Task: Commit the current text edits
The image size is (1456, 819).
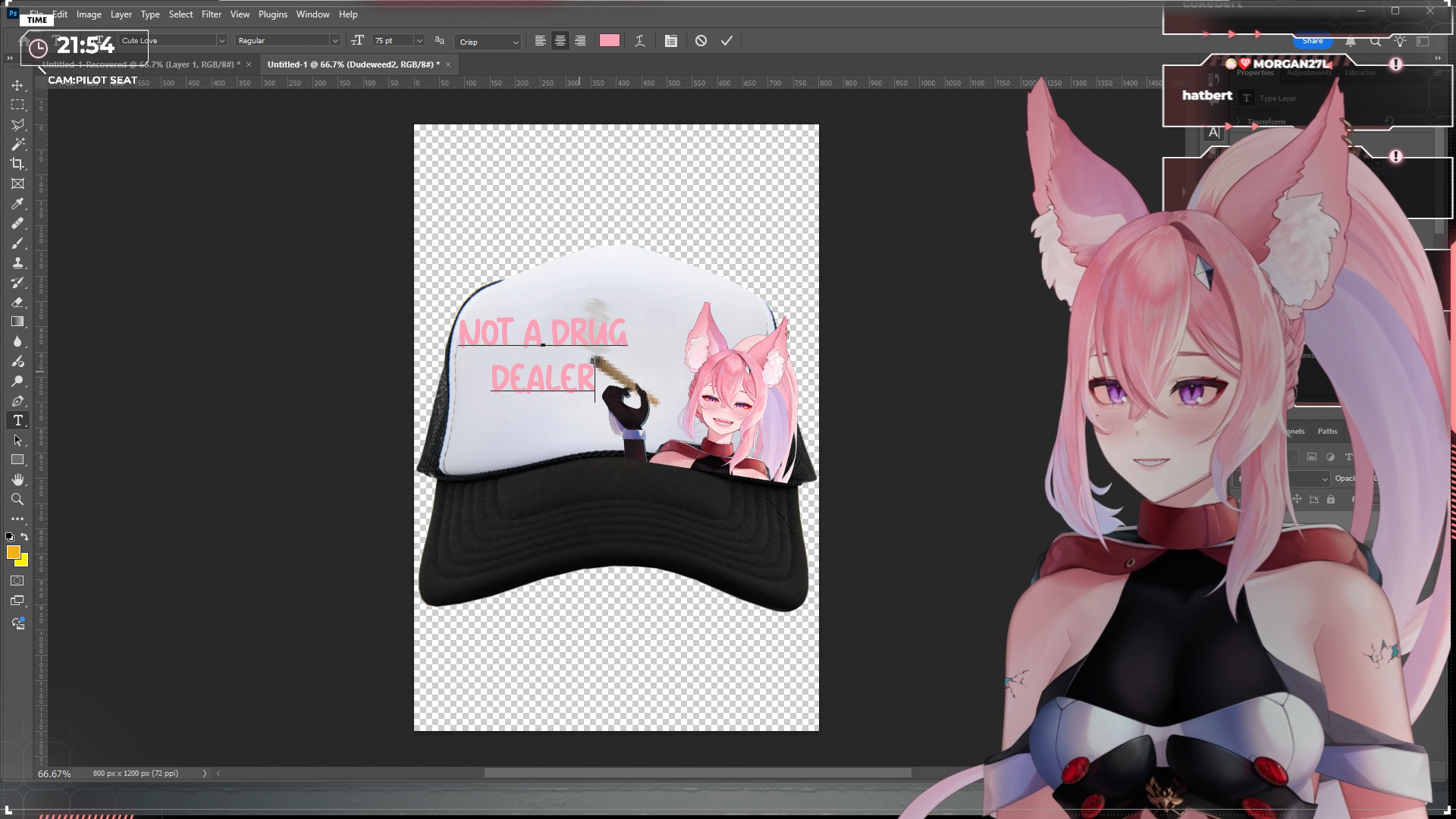Action: click(726, 41)
